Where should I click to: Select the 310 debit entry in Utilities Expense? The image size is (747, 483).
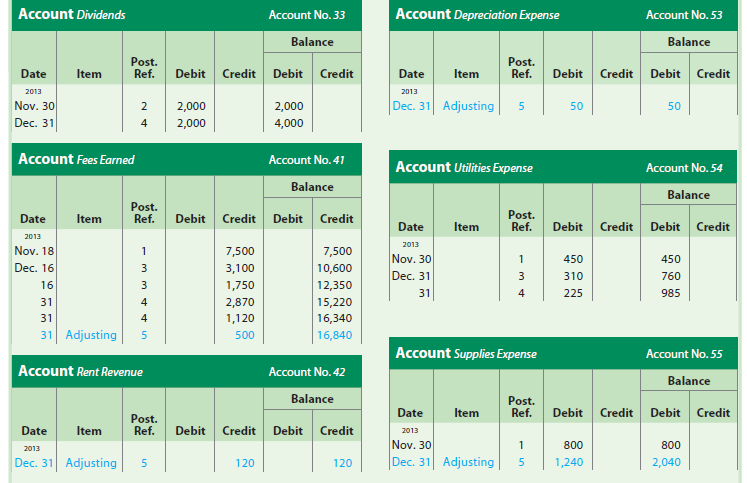[x=573, y=276]
